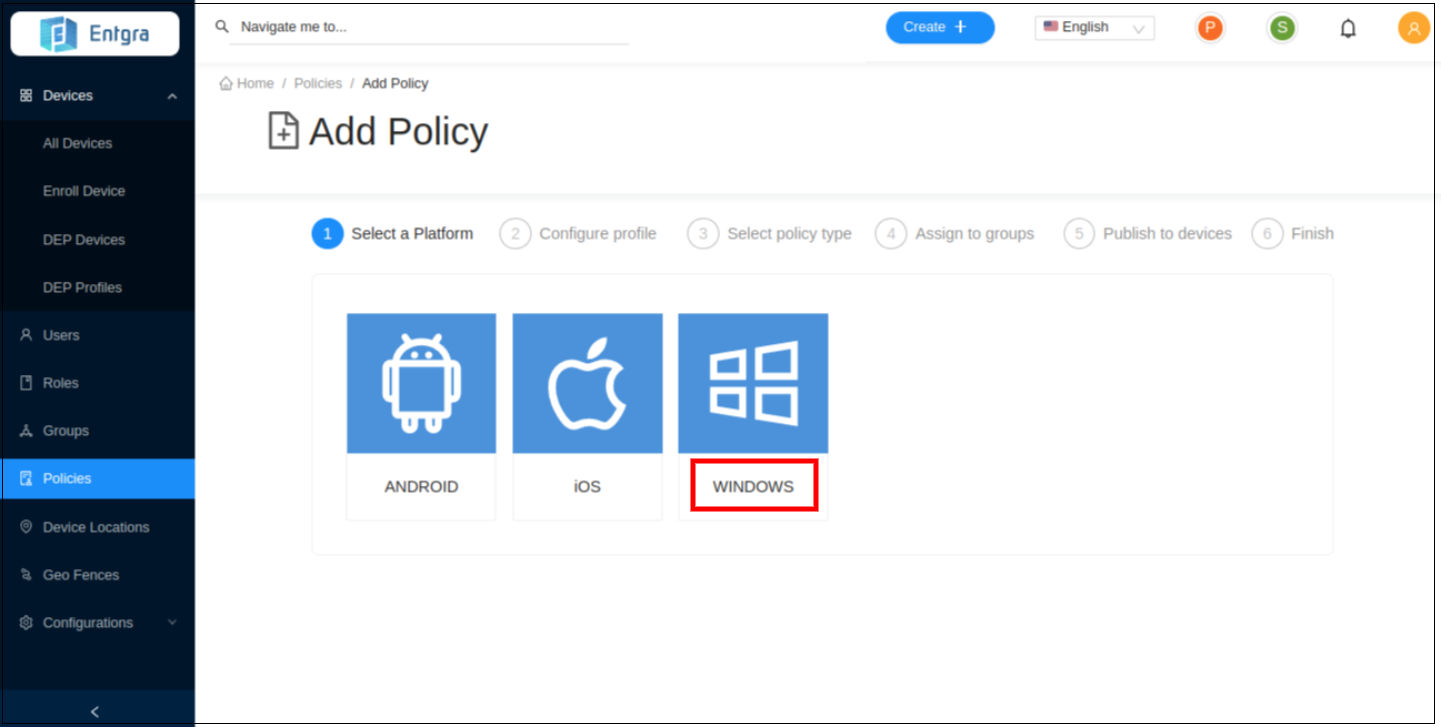
Task: Click the iOS label
Action: [587, 487]
